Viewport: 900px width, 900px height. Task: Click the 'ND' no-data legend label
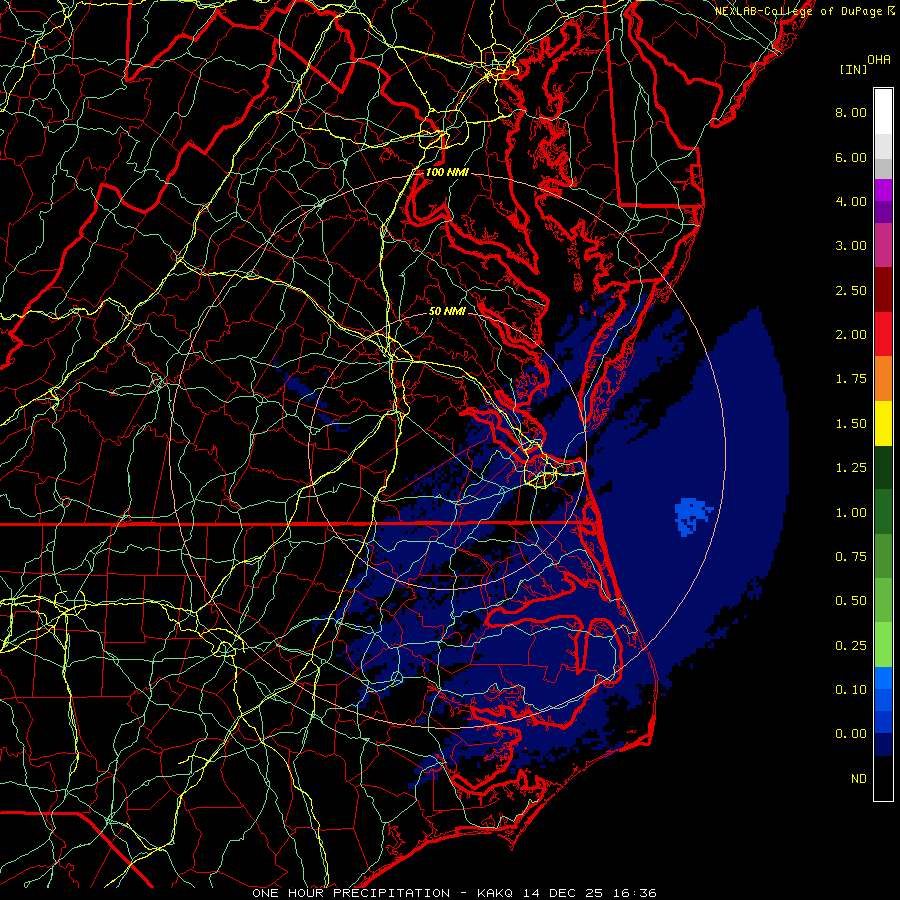coord(859,779)
